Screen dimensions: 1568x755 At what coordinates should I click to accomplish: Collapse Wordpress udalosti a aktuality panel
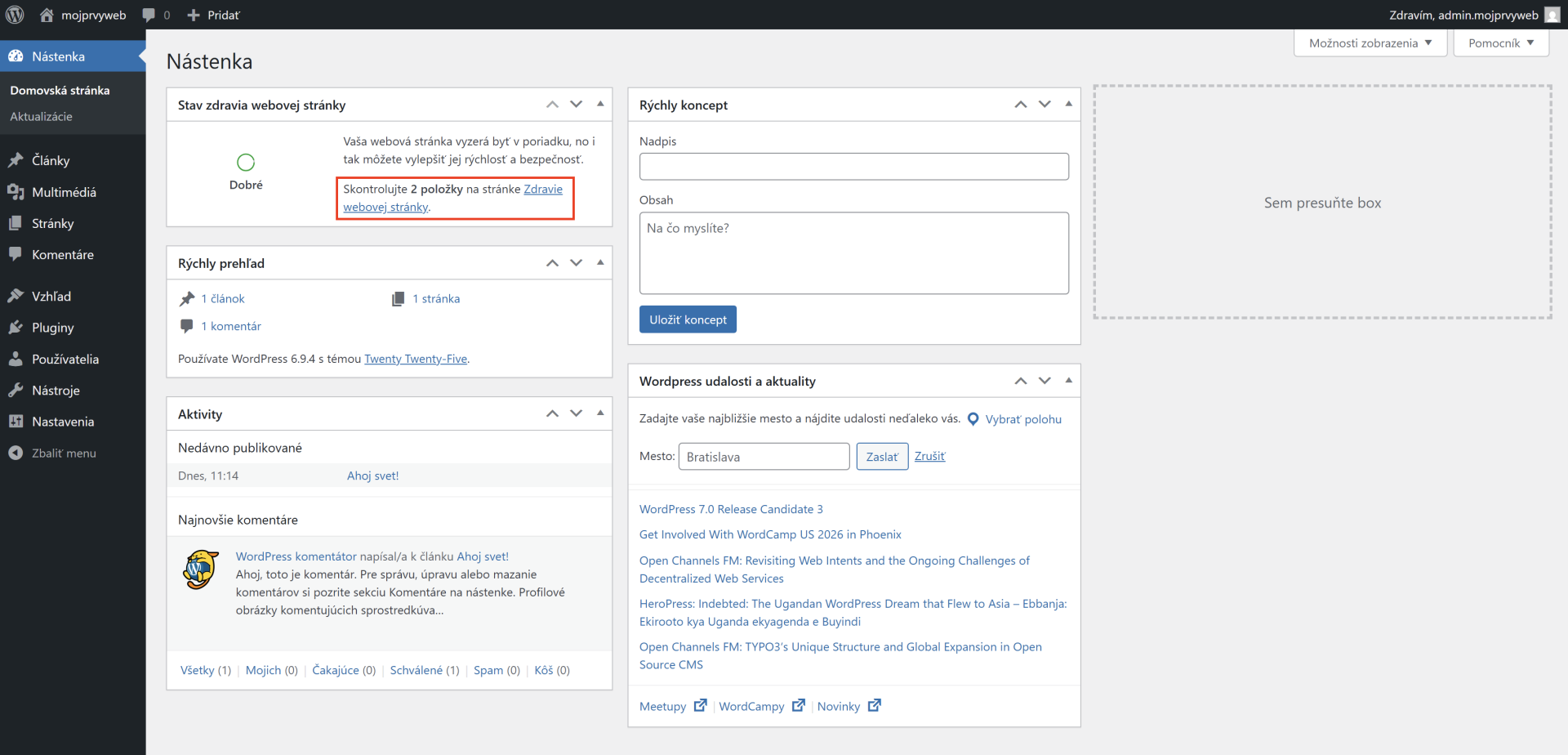click(1068, 381)
